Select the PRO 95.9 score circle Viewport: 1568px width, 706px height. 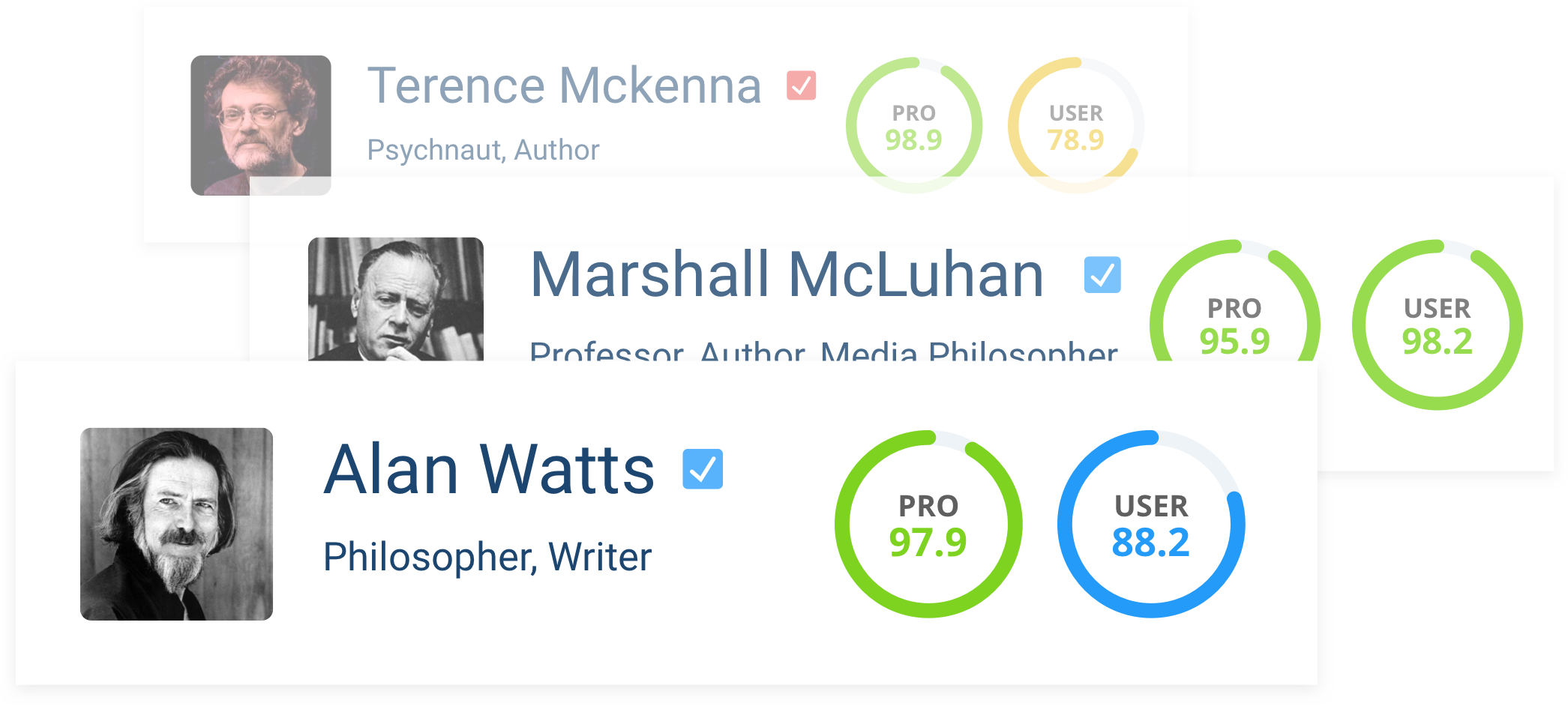point(1235,301)
